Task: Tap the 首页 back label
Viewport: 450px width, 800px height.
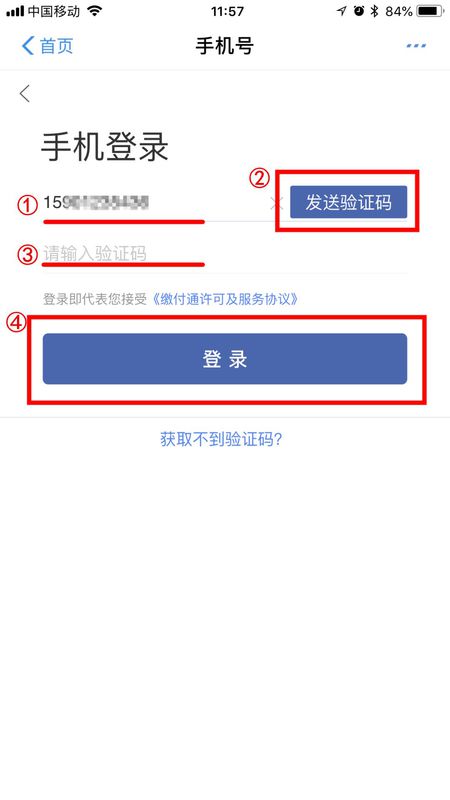Action: 57,46
